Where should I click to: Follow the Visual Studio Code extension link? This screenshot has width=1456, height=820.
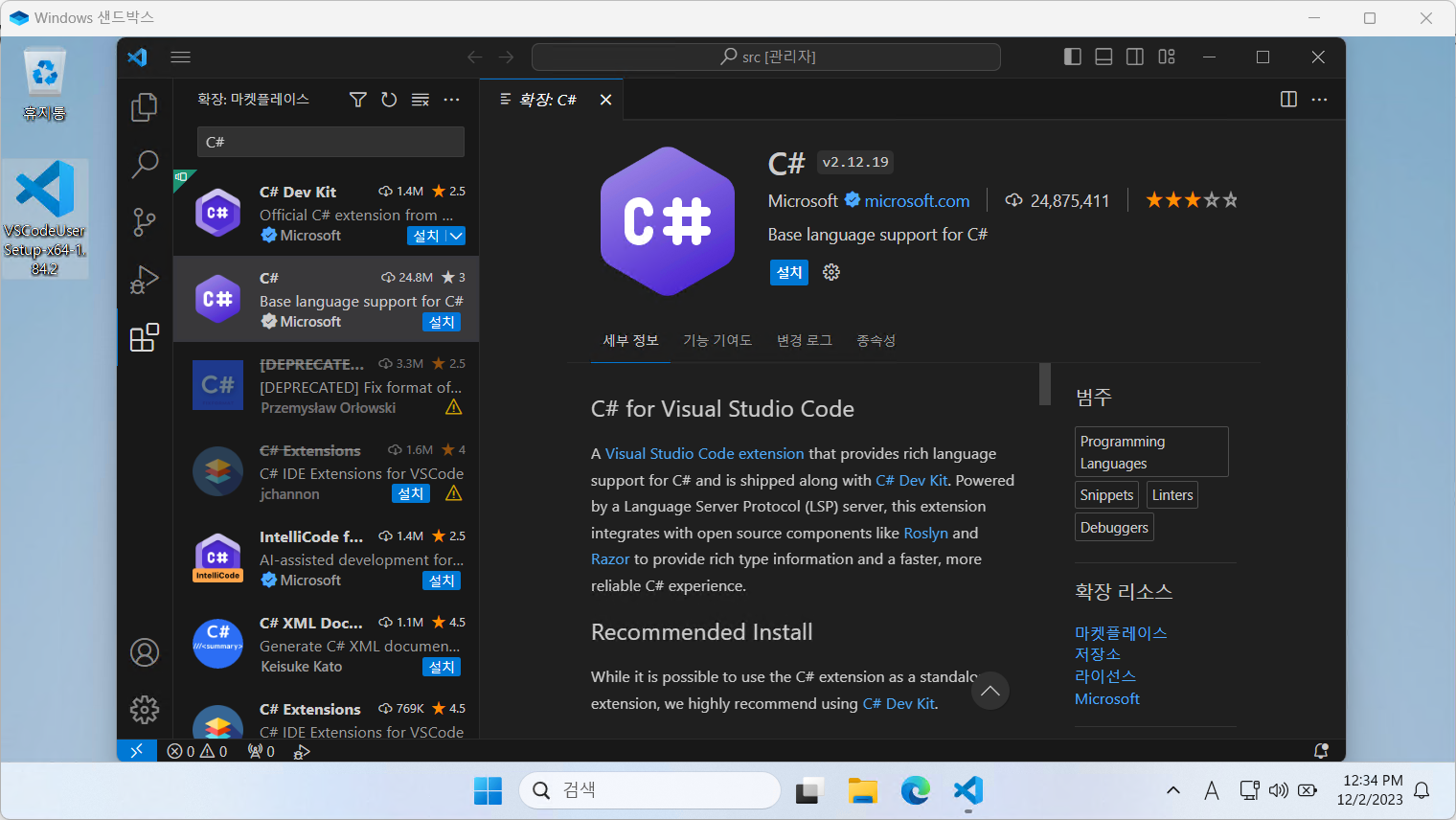pos(704,453)
